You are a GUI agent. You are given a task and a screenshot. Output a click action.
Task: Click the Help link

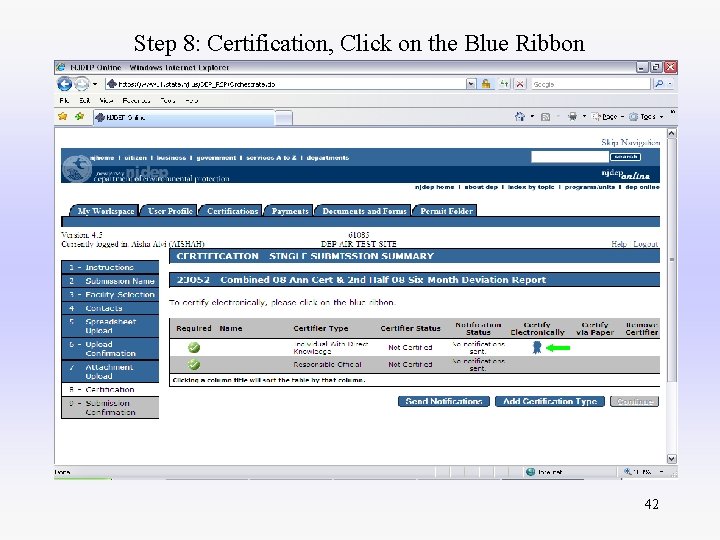(x=619, y=244)
